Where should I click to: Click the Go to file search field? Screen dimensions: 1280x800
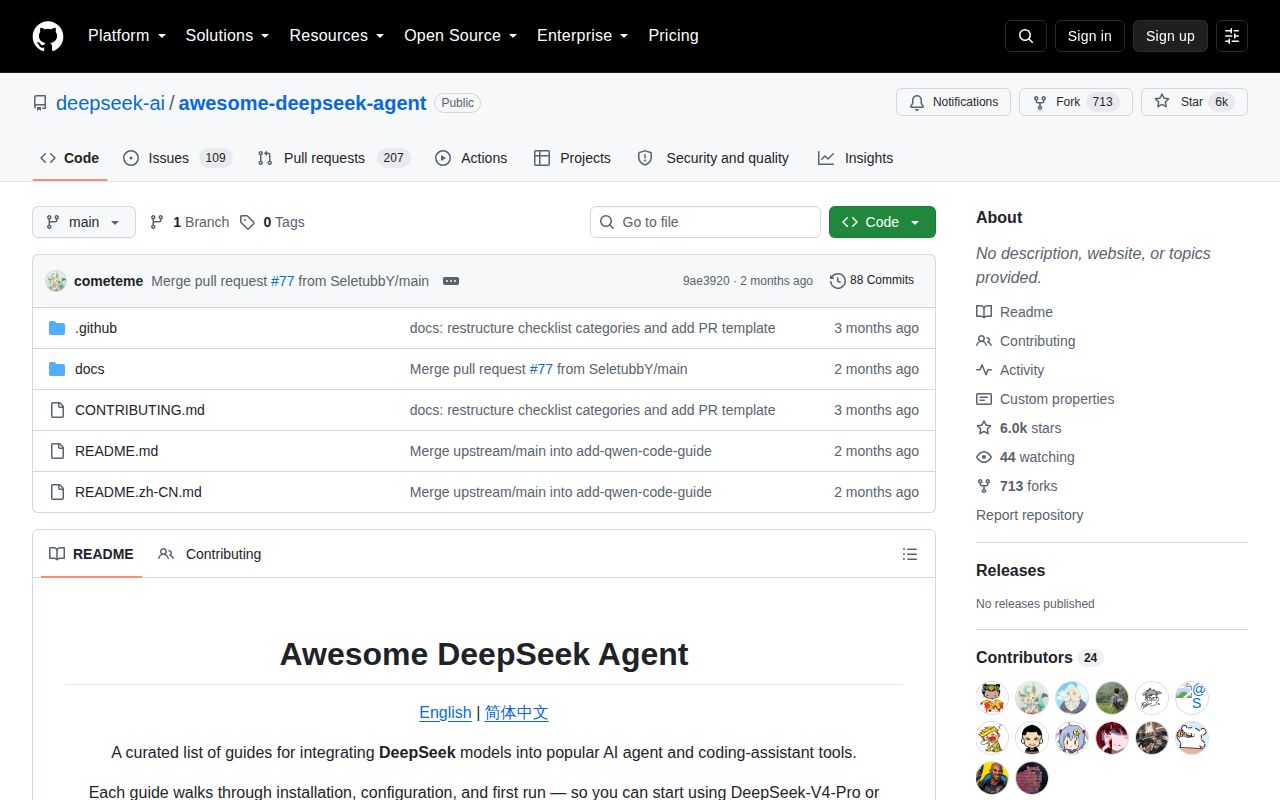pyautogui.click(x=705, y=222)
